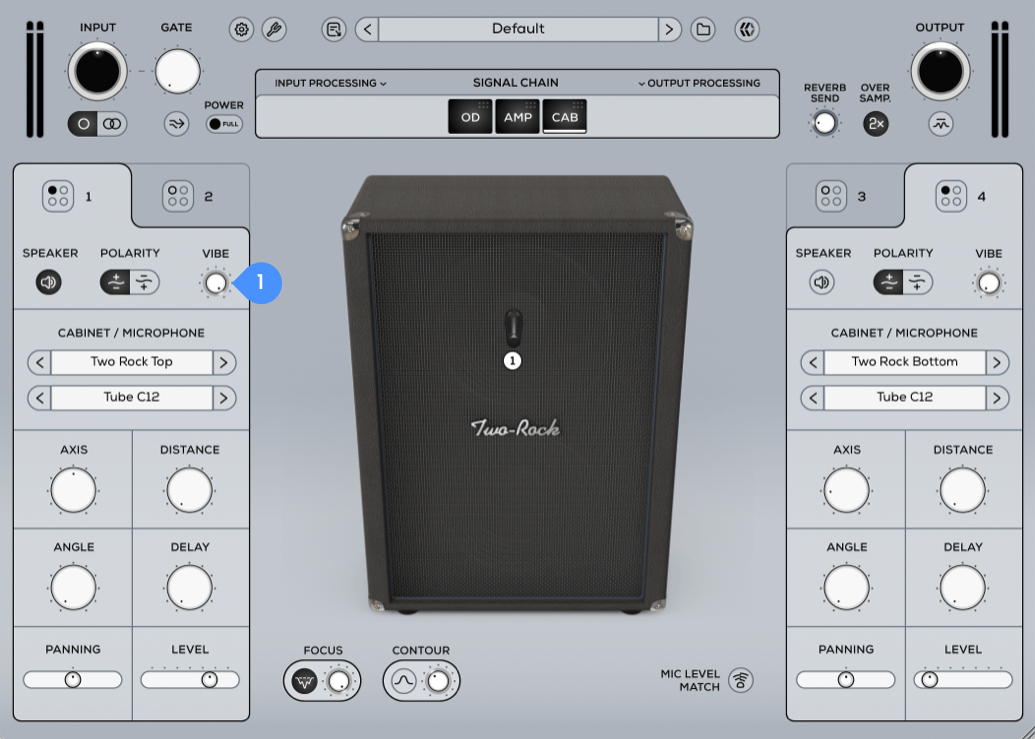Select inverted polarity in right panel
1035x739 pixels.
click(918, 282)
